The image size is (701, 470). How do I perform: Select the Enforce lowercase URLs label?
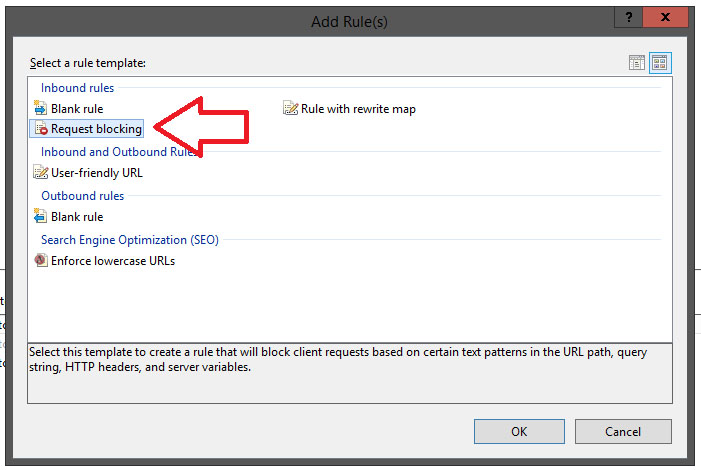[x=113, y=261]
